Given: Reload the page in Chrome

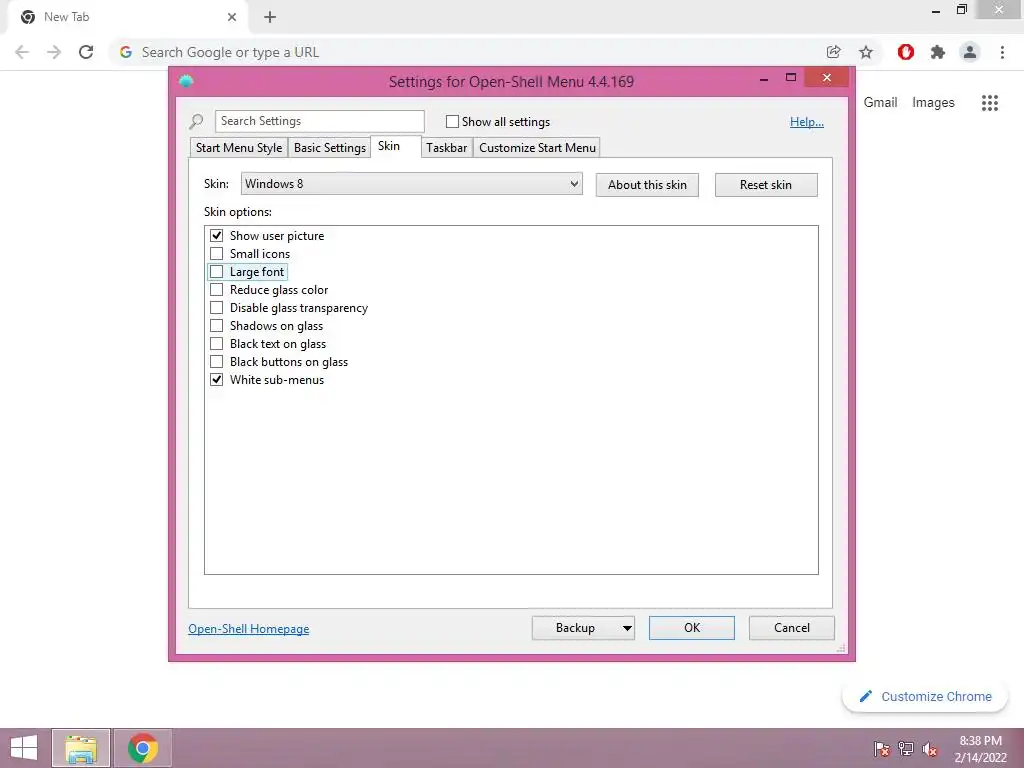Looking at the screenshot, I should [x=86, y=52].
